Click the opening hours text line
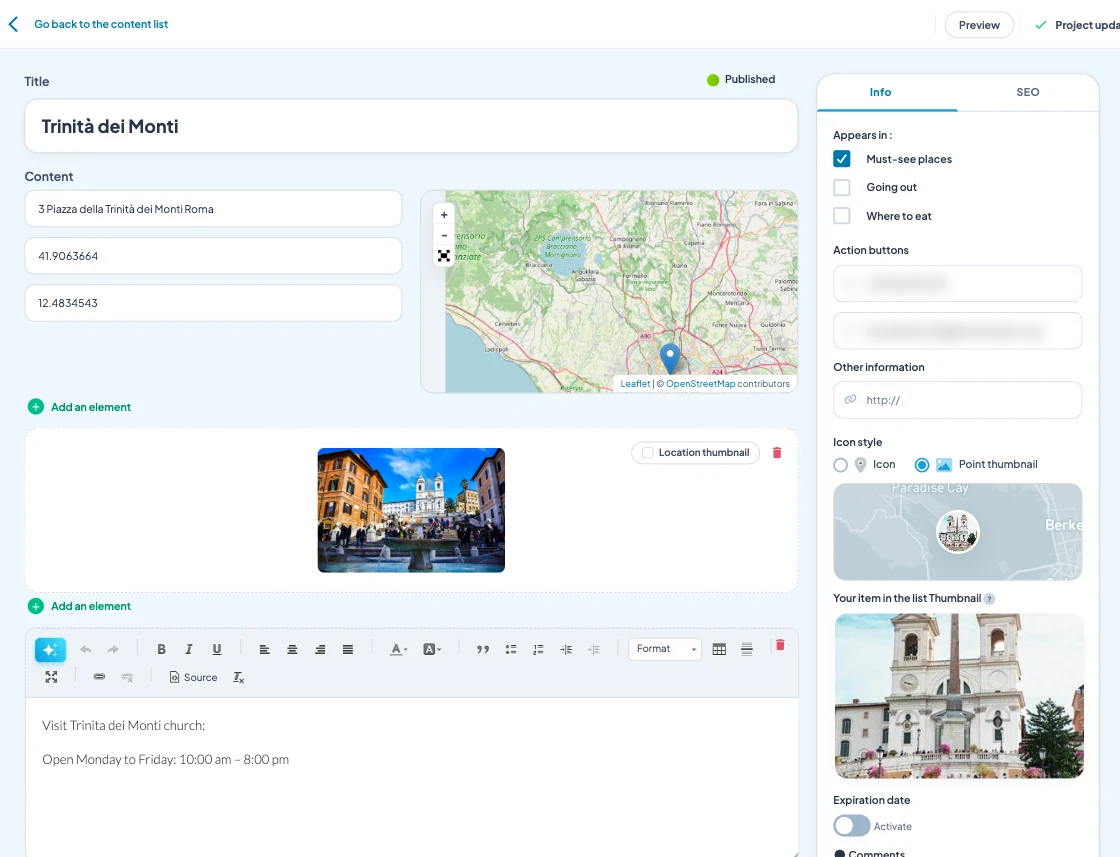Screen dimensions: 1120x857 coord(166,759)
